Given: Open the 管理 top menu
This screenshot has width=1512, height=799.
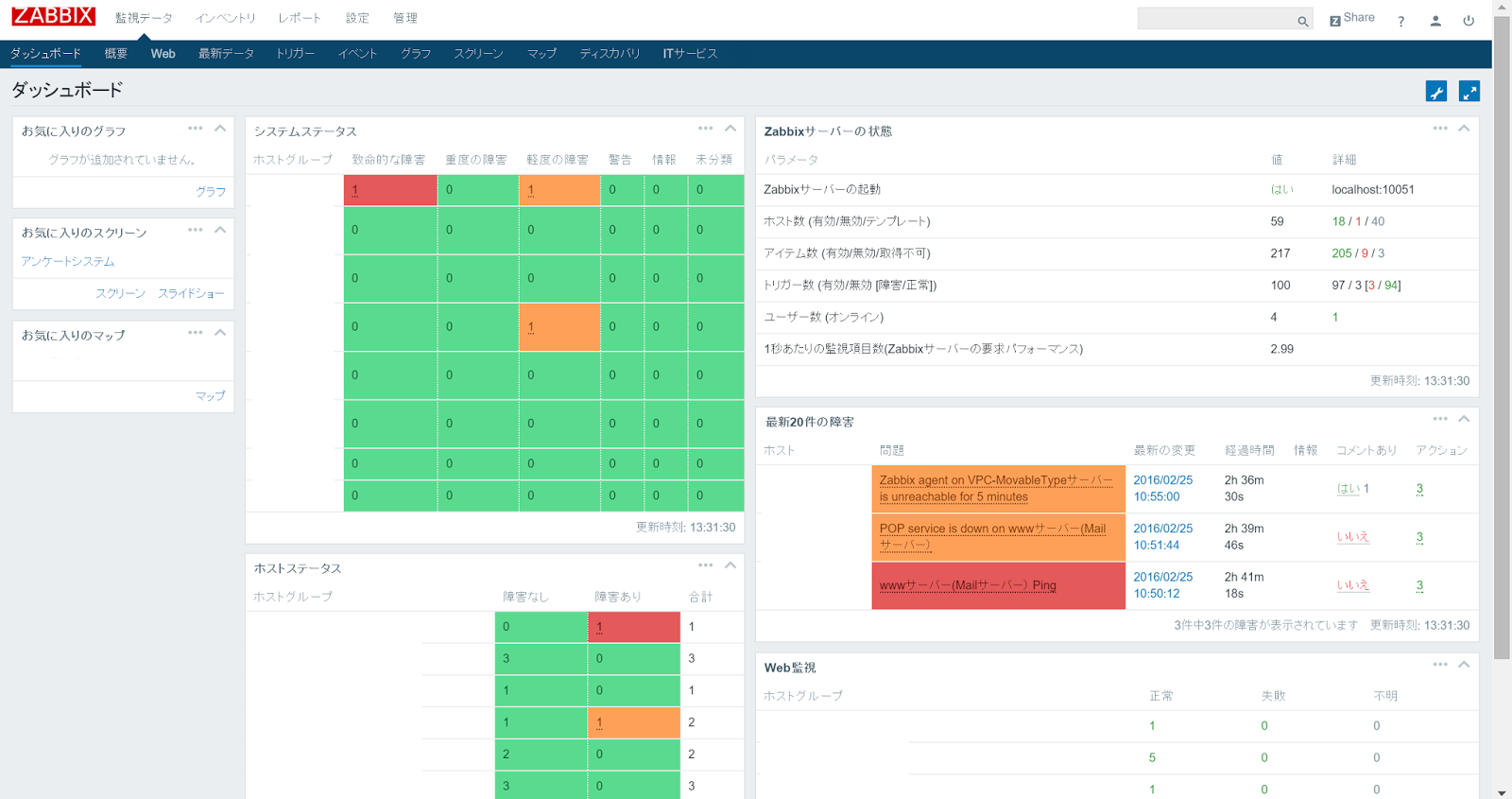Looking at the screenshot, I should pos(405,18).
